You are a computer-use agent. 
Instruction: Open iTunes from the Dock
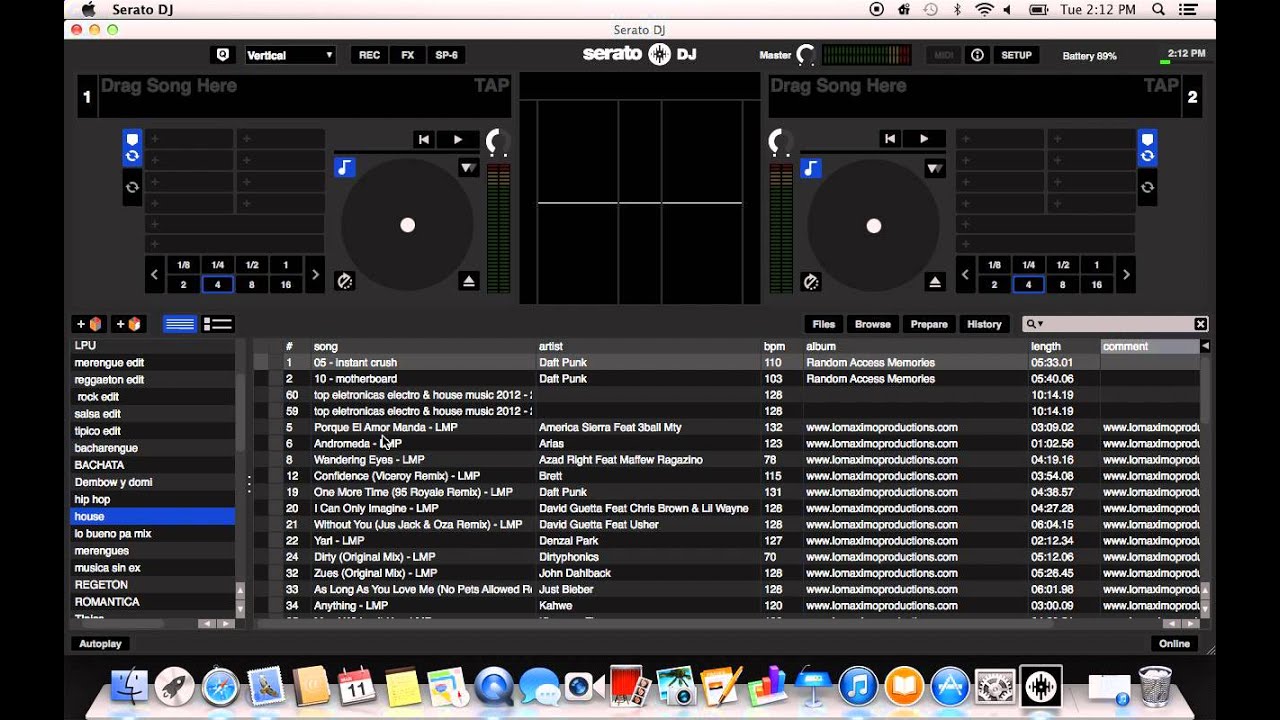pyautogui.click(x=858, y=687)
